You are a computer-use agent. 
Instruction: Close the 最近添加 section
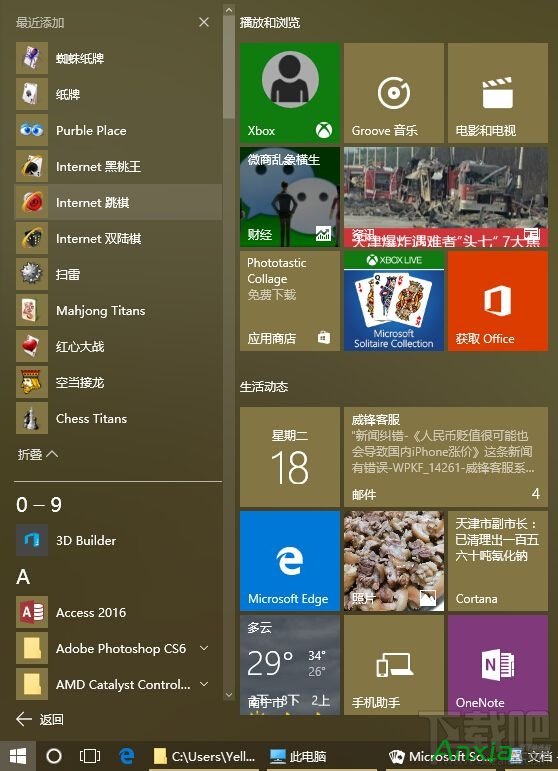click(204, 22)
